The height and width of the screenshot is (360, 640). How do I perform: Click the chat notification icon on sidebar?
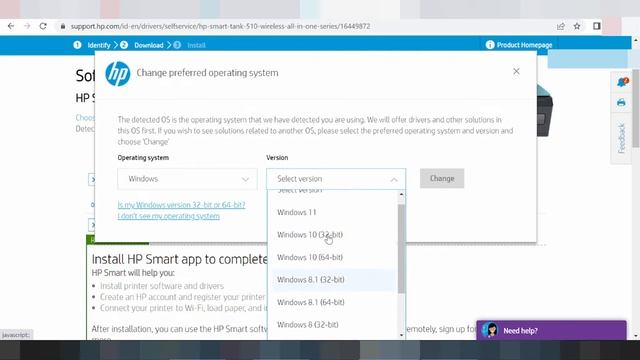(x=622, y=82)
